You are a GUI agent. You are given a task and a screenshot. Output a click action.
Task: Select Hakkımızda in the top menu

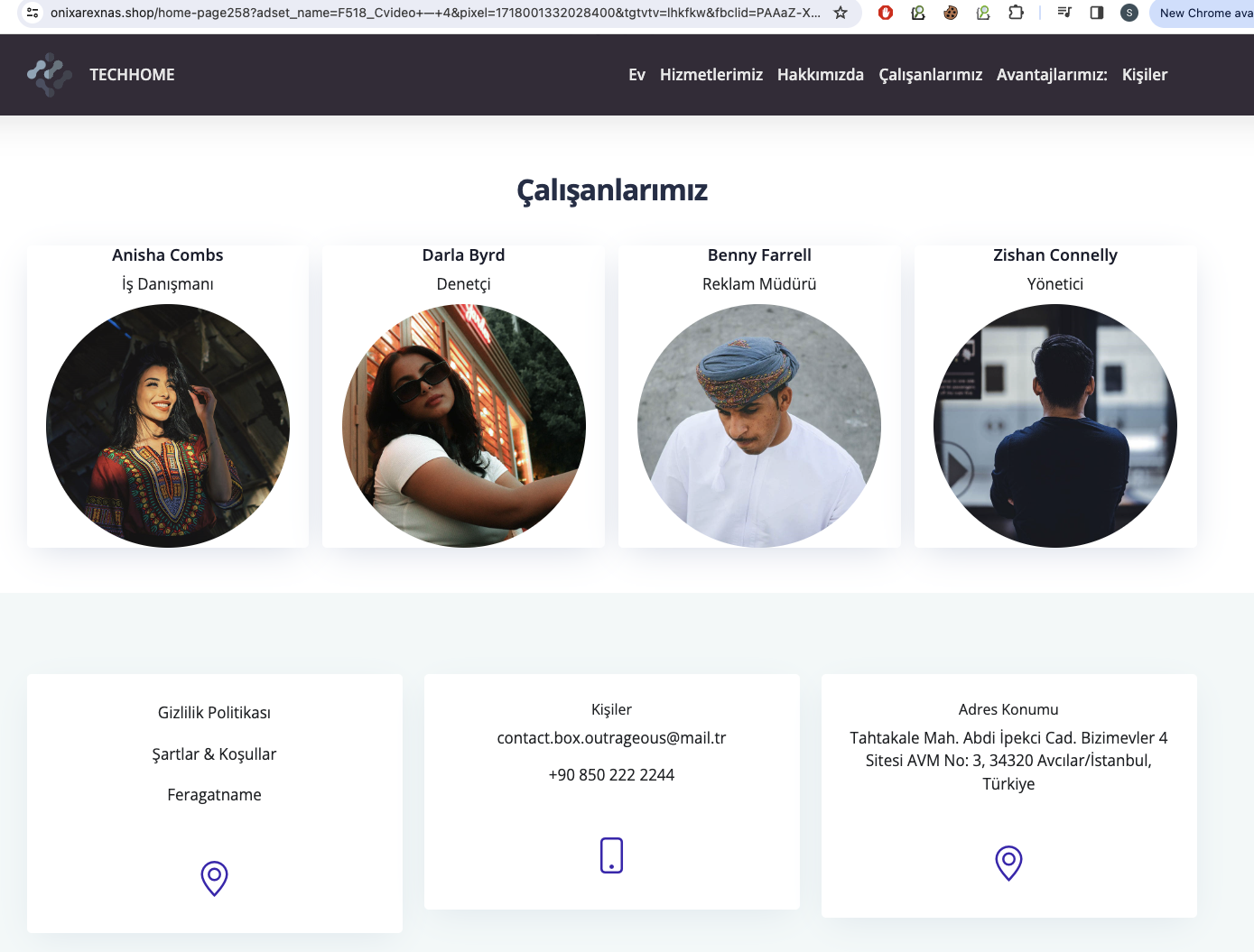(x=821, y=75)
